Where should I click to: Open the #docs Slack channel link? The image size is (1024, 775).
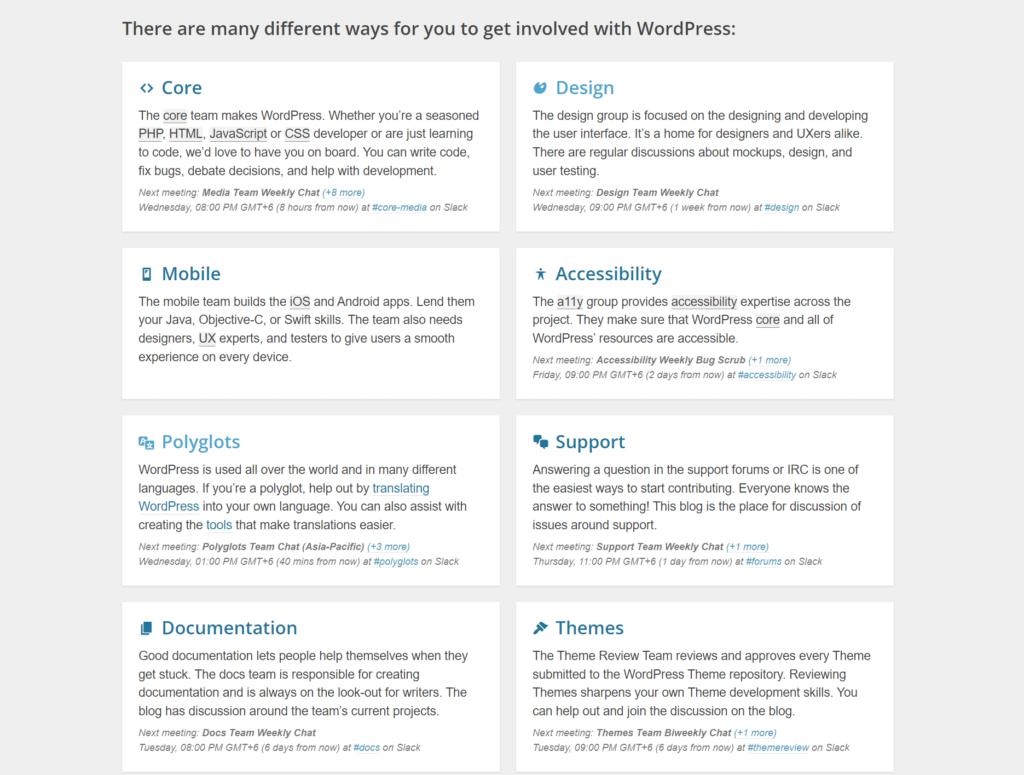pyautogui.click(x=366, y=747)
